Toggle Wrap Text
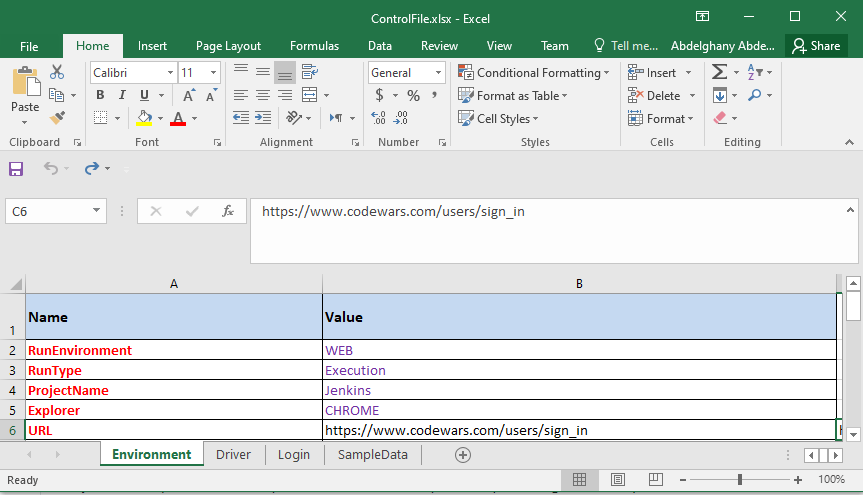The image size is (863, 495). [x=310, y=72]
